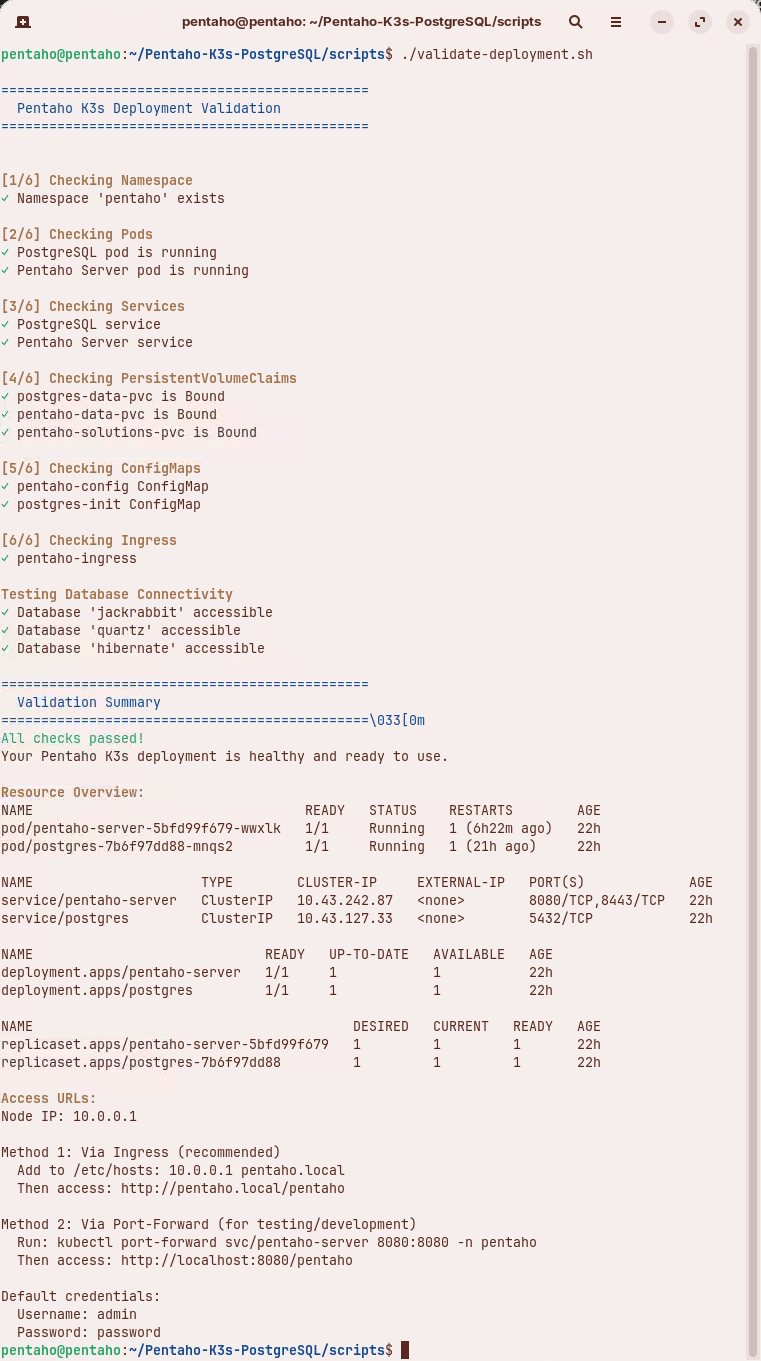The width and height of the screenshot is (761, 1361).
Task: Click the new tab icon in title bar
Action: pos(23,21)
